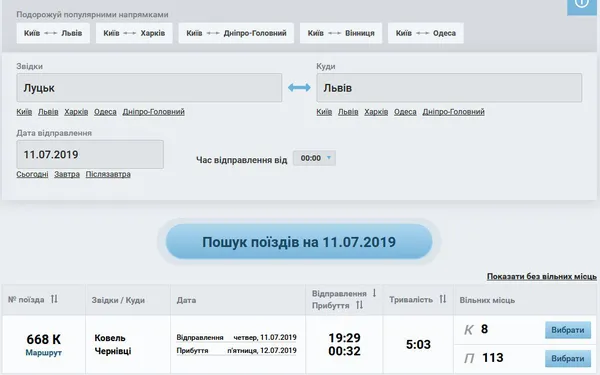Open Маршрут link for train 668 К

tap(44, 352)
